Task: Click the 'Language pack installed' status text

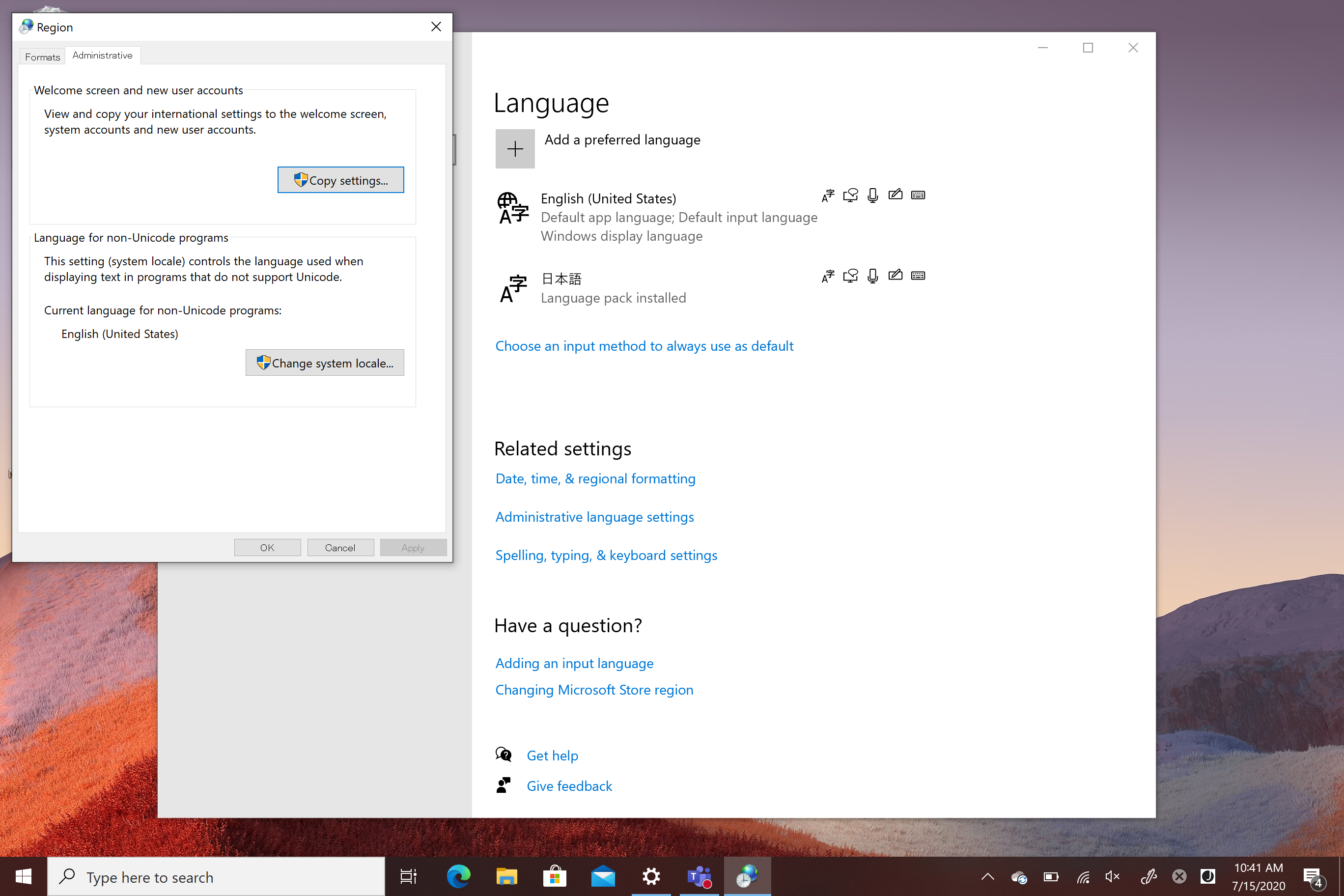Action: (613, 298)
